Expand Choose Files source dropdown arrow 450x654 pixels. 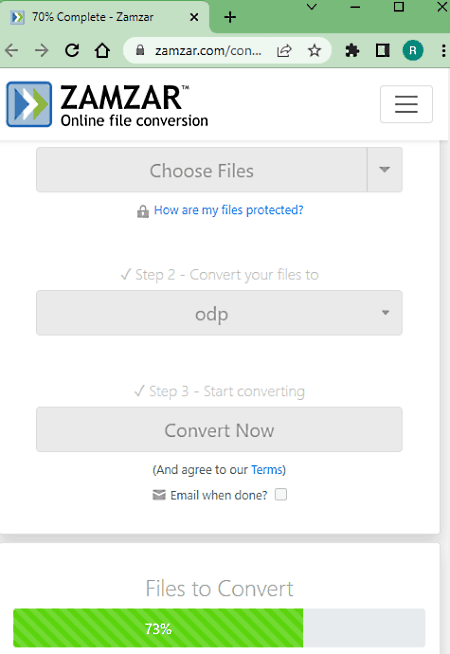tap(385, 170)
